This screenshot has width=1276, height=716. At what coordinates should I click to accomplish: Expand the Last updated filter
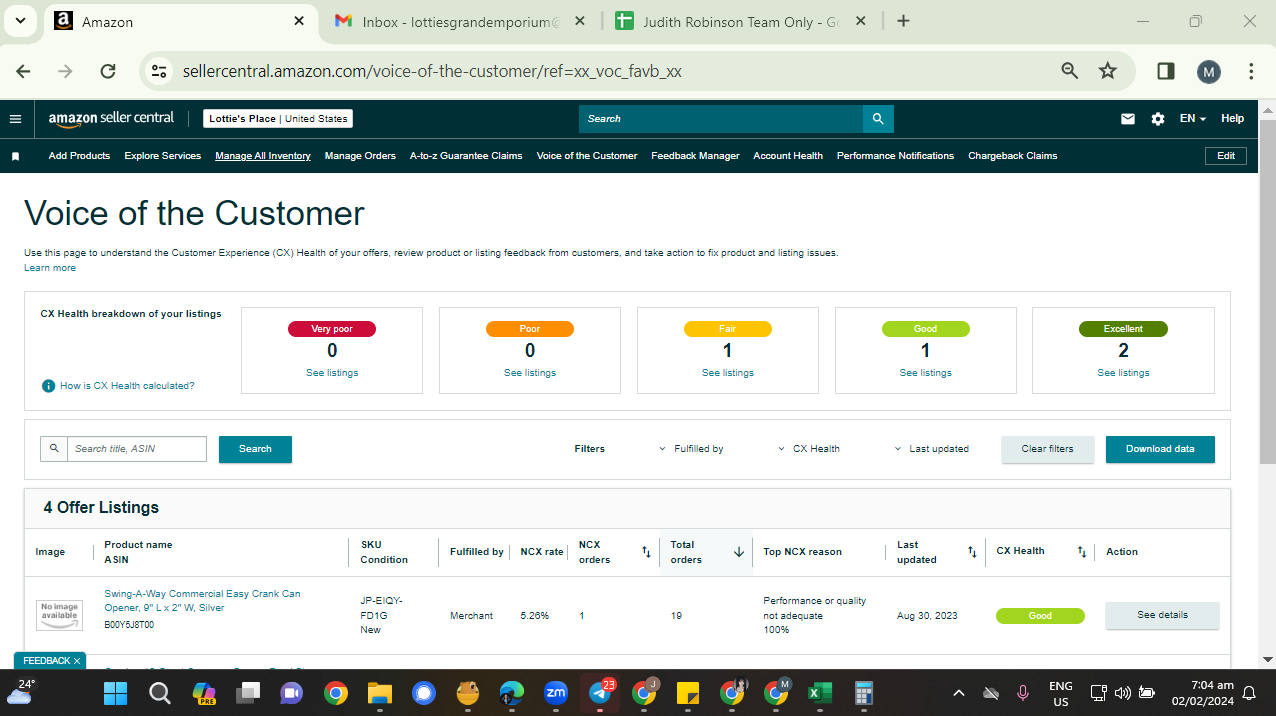(931, 449)
